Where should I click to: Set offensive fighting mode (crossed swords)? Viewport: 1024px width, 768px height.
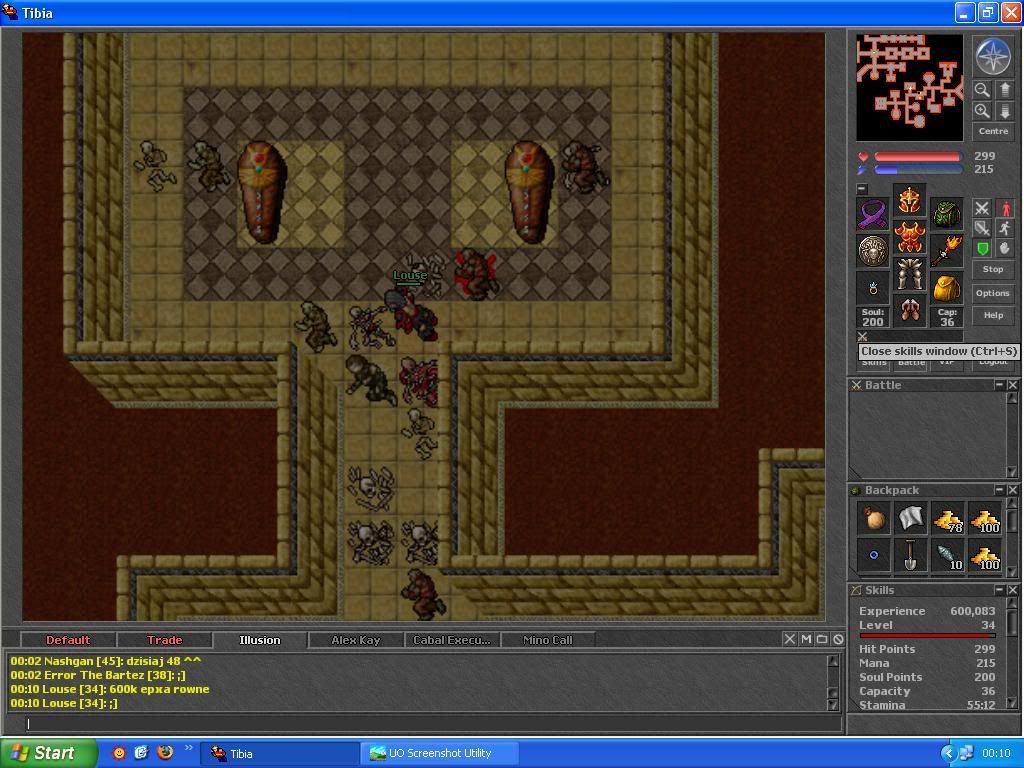click(x=982, y=208)
